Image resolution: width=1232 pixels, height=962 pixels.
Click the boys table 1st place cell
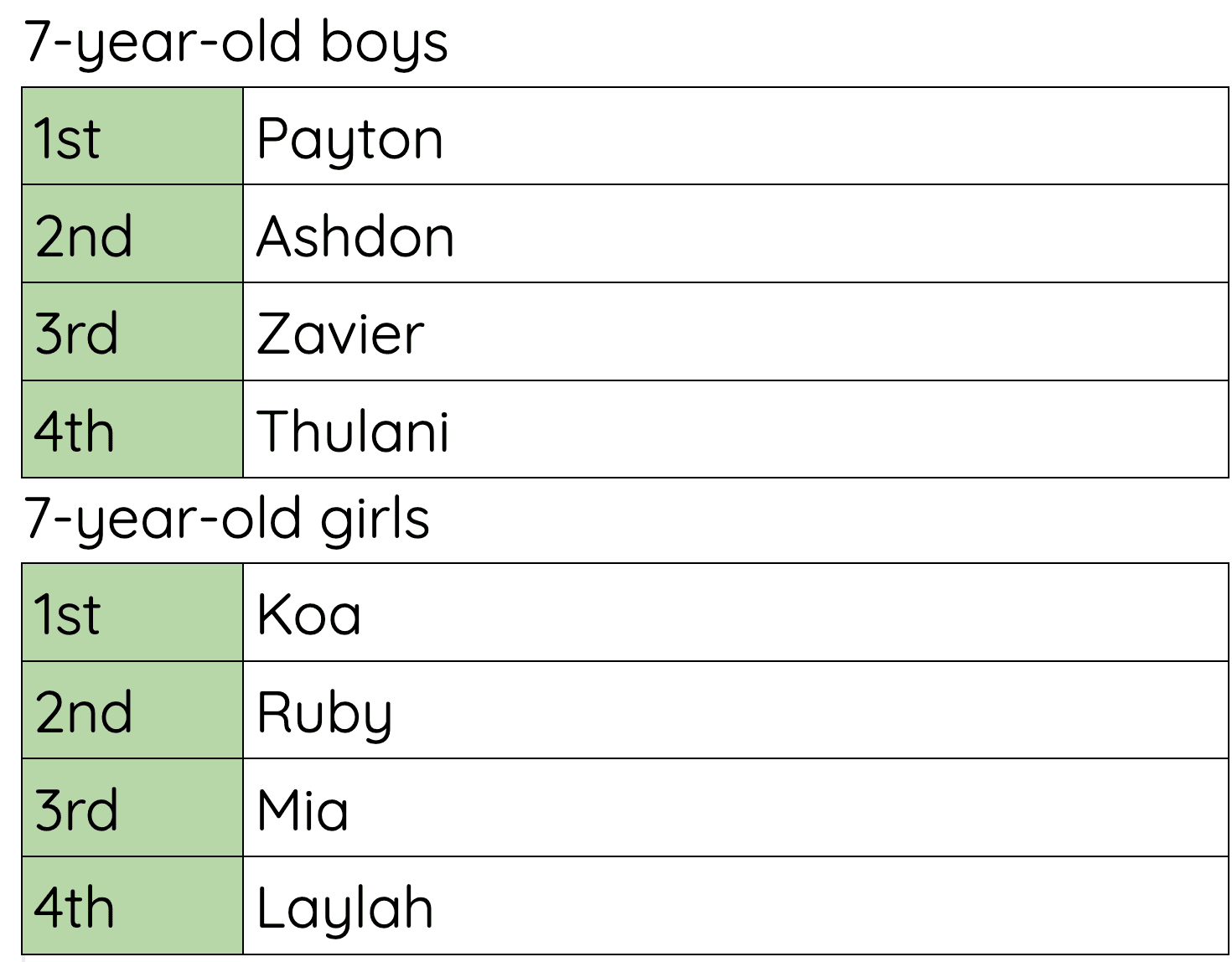(132, 137)
